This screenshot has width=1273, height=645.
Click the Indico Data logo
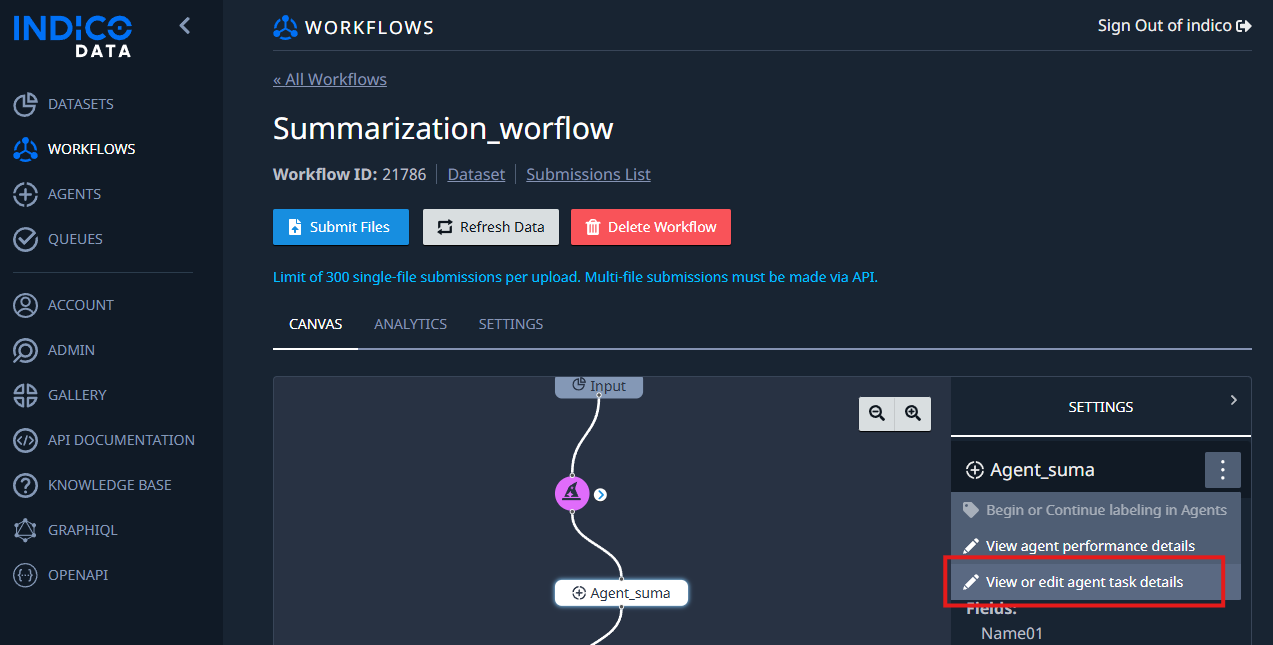(73, 35)
